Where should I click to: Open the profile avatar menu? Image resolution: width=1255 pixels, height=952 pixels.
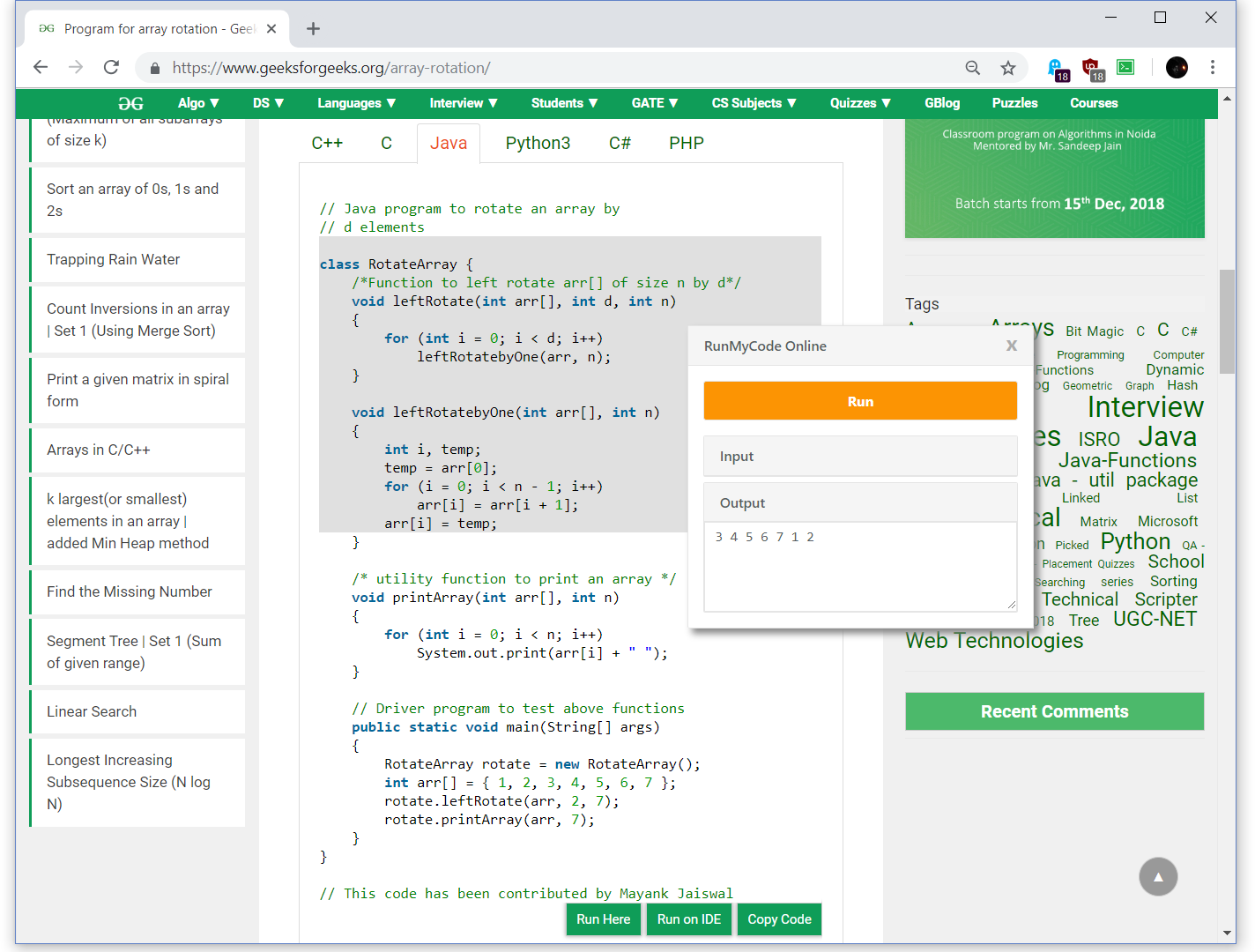[x=1177, y=67]
